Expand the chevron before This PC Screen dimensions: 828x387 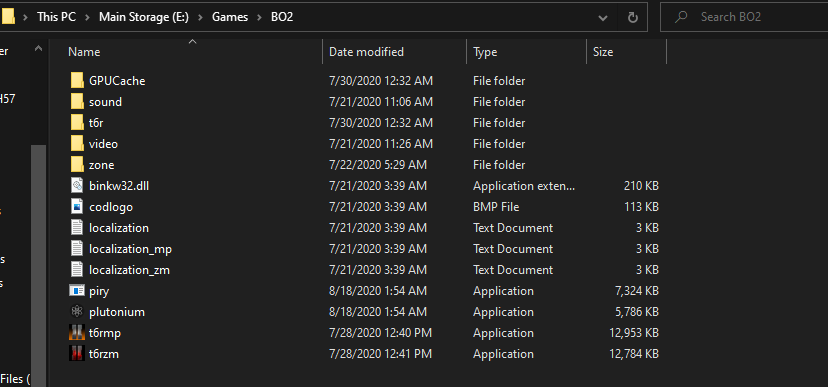coord(25,17)
